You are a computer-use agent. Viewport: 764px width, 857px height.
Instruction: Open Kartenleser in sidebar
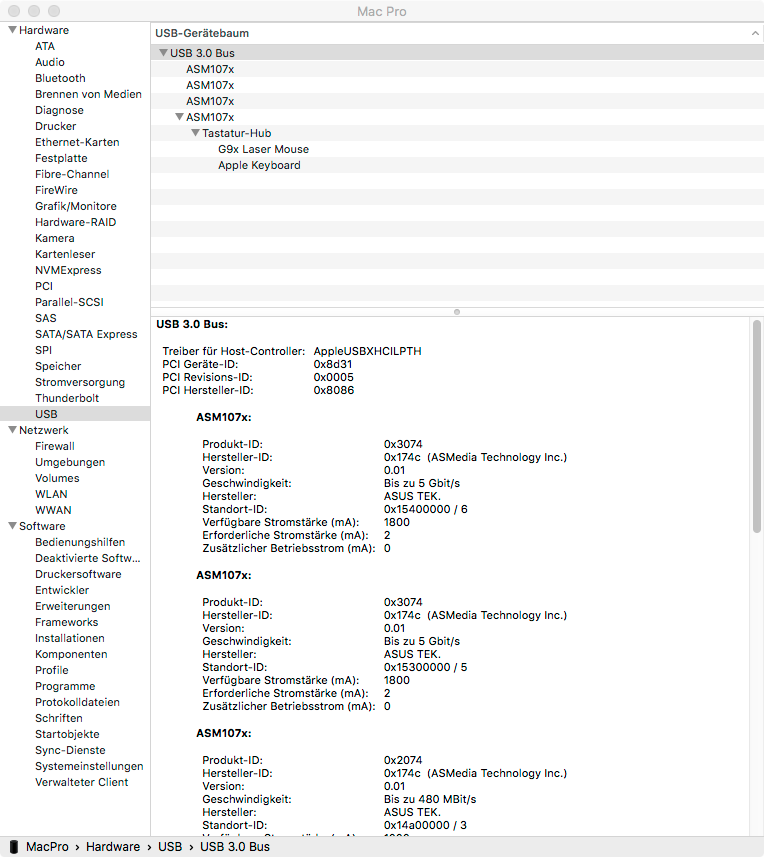pyautogui.click(x=65, y=254)
